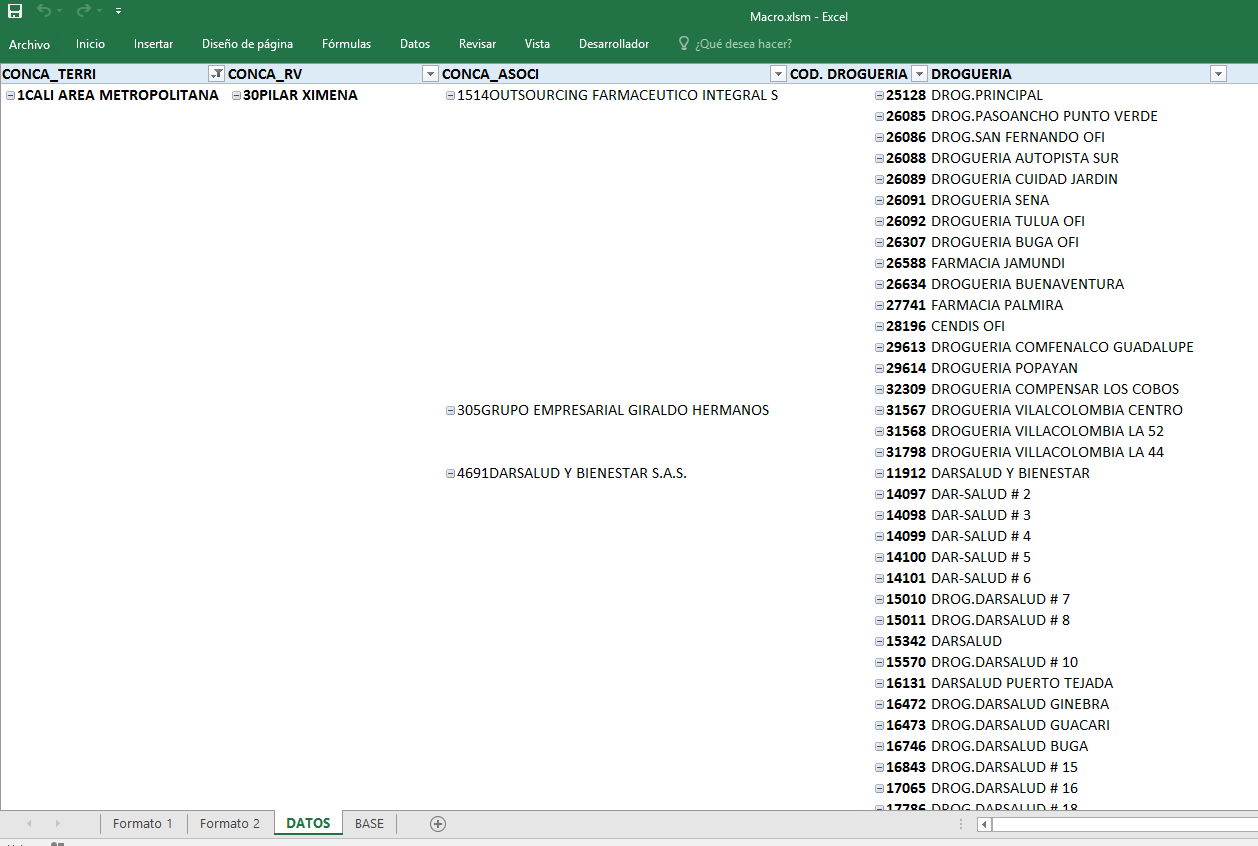
Task: Select the DROG.DARSALUD GUACARI cell
Action: click(1020, 726)
